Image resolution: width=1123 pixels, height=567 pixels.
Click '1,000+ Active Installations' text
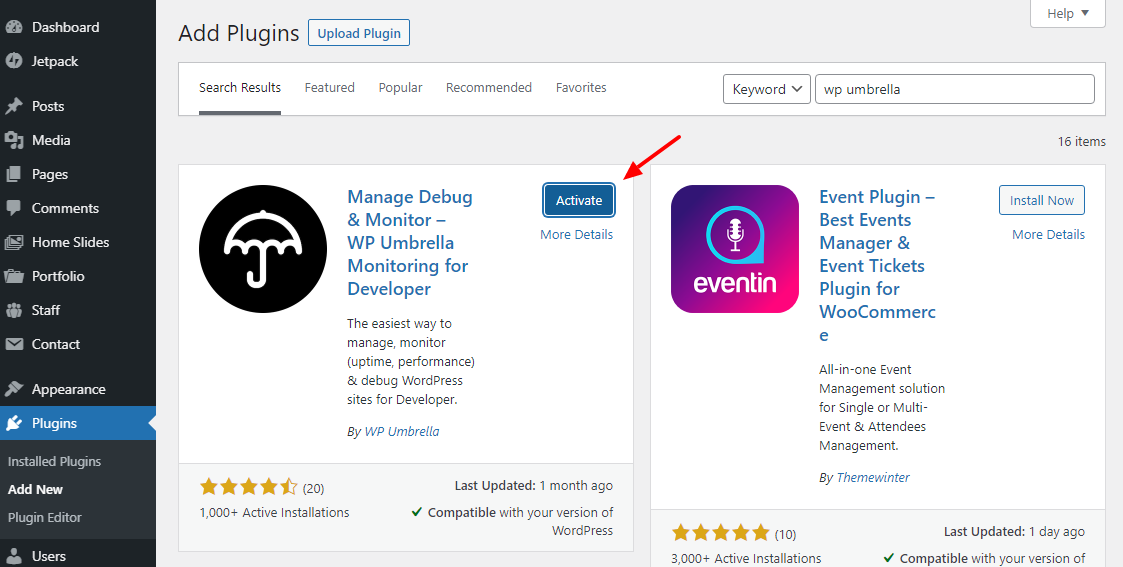[x=275, y=513]
